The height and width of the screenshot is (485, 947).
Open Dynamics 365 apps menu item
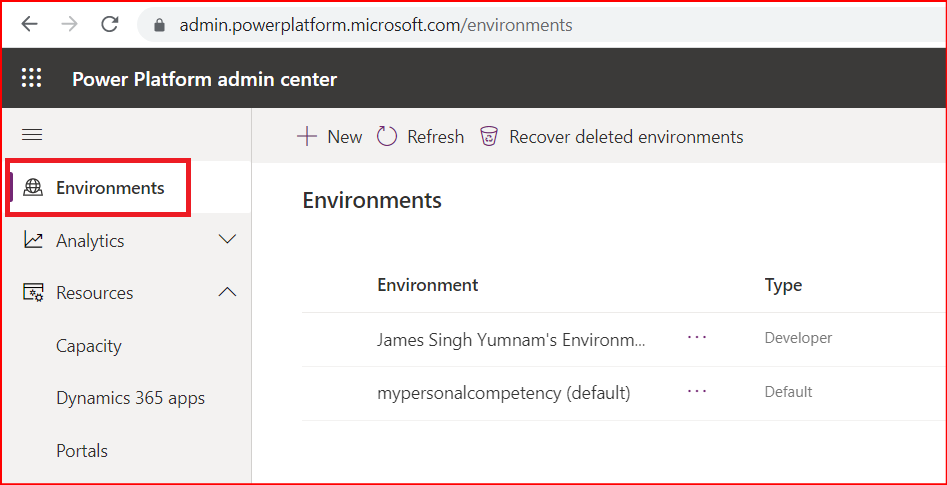[x=130, y=398]
